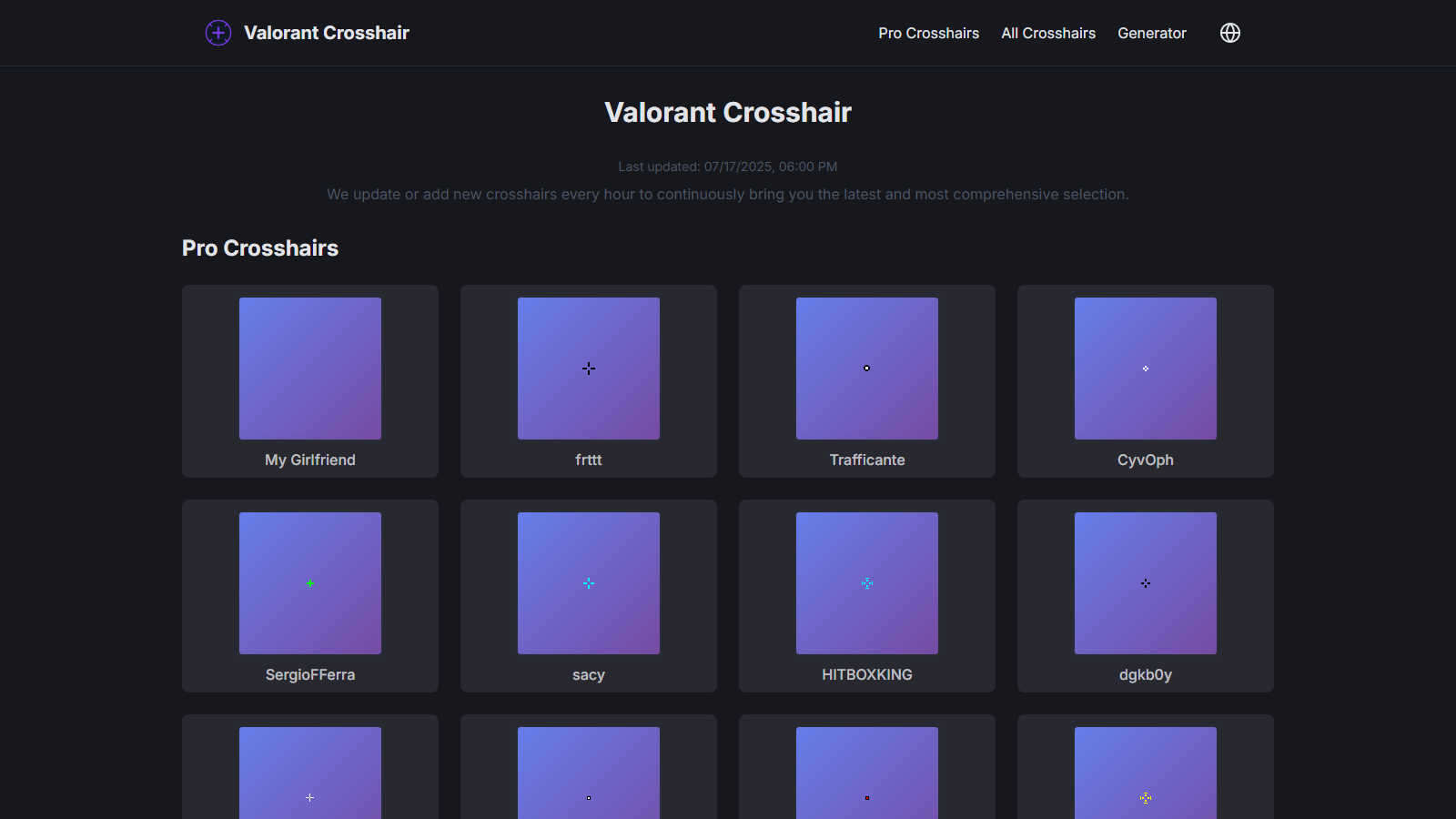Screen dimensions: 1456x819
Task: Click the sacy name label
Action: 589,674
